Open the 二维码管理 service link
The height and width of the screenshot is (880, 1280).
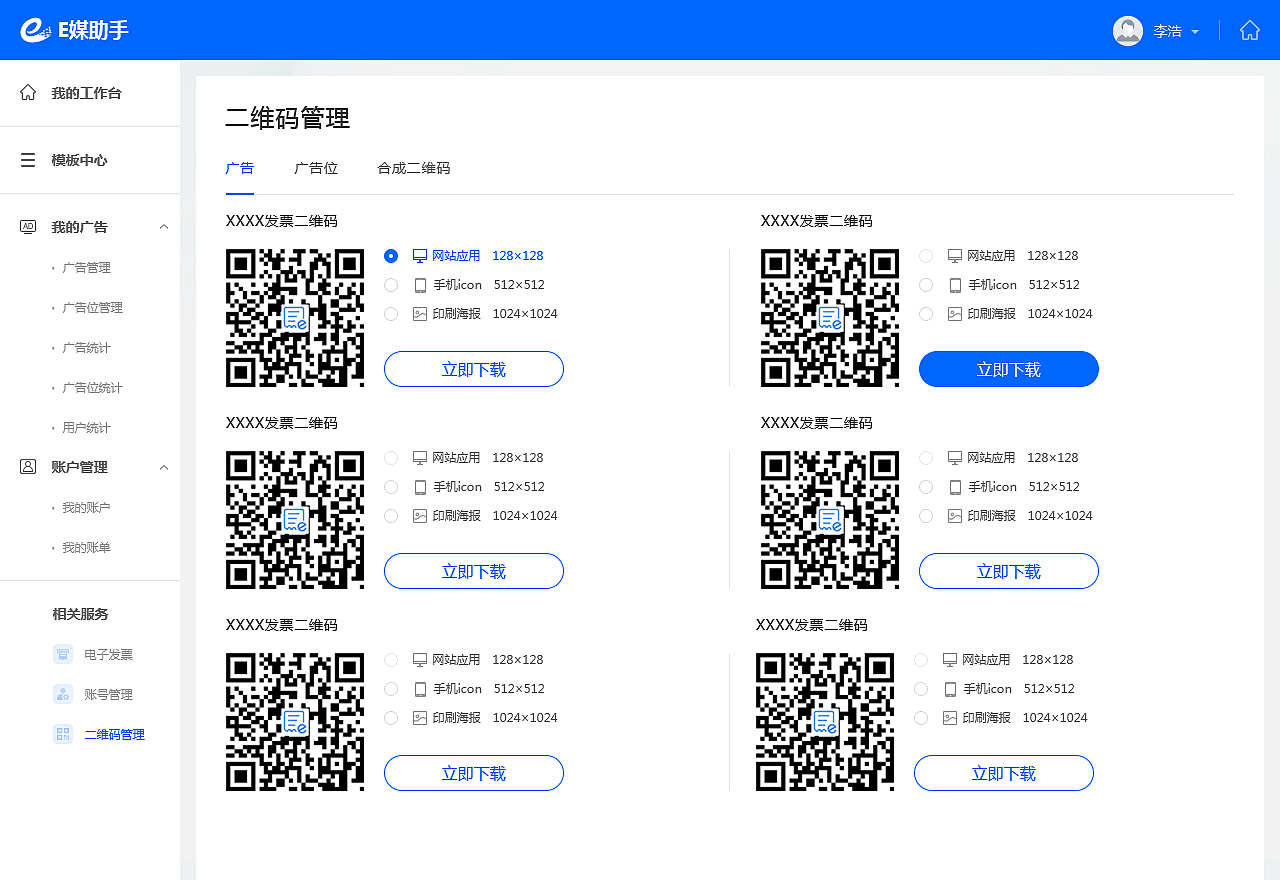pos(114,734)
